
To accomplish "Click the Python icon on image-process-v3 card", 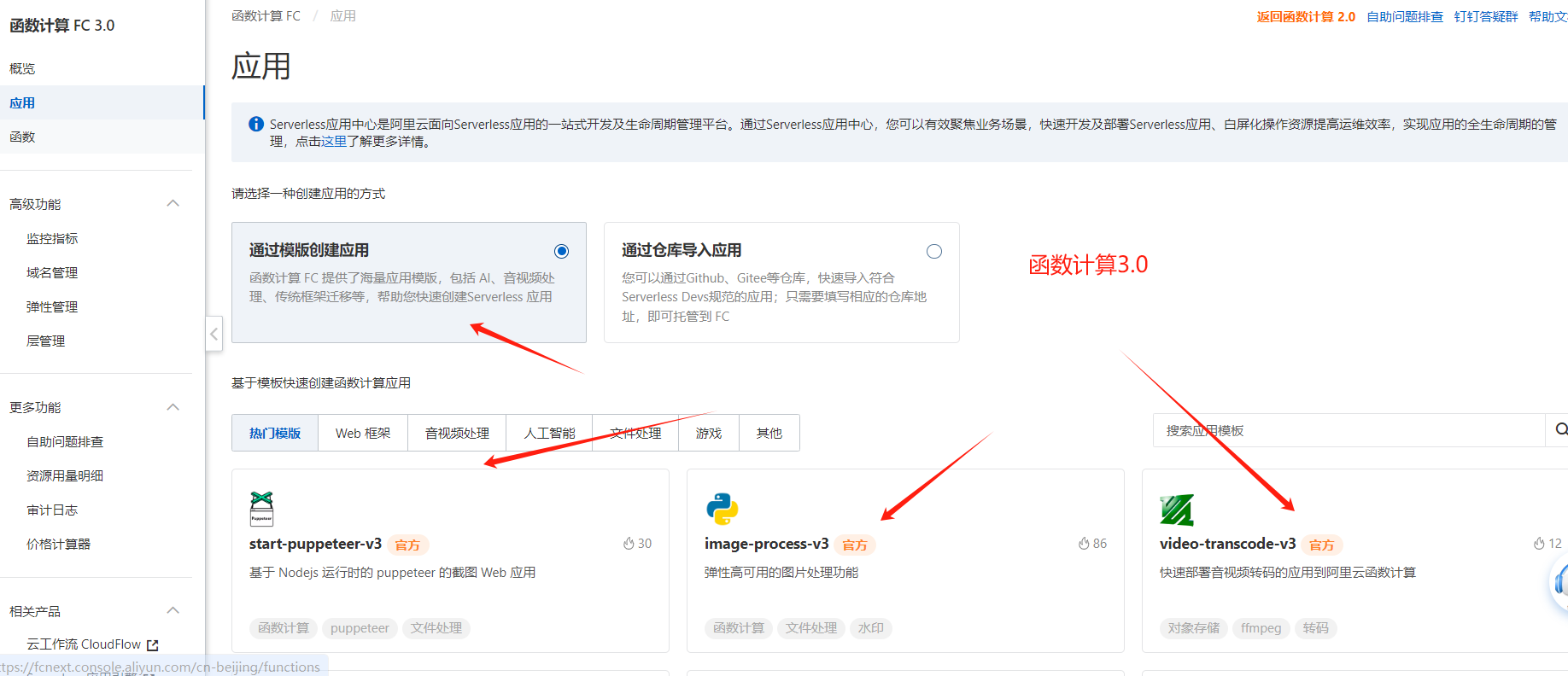I will 722,509.
